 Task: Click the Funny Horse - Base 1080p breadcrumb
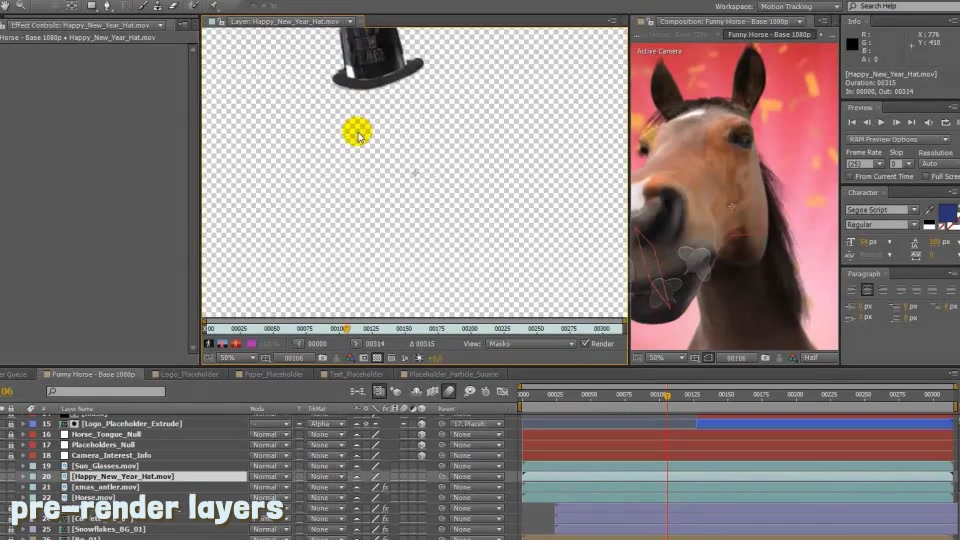(769, 34)
